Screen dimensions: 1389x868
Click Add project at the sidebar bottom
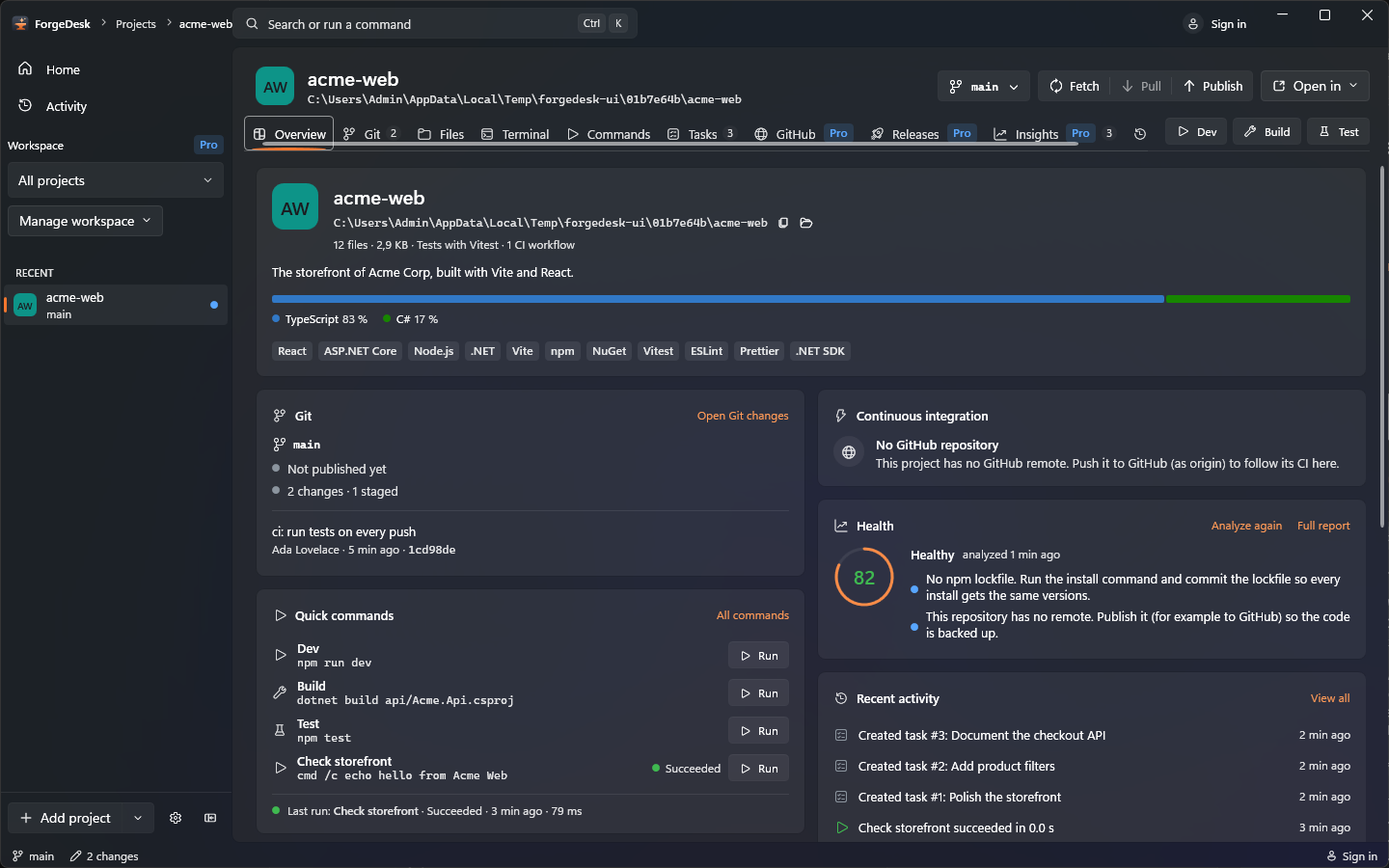[67, 818]
